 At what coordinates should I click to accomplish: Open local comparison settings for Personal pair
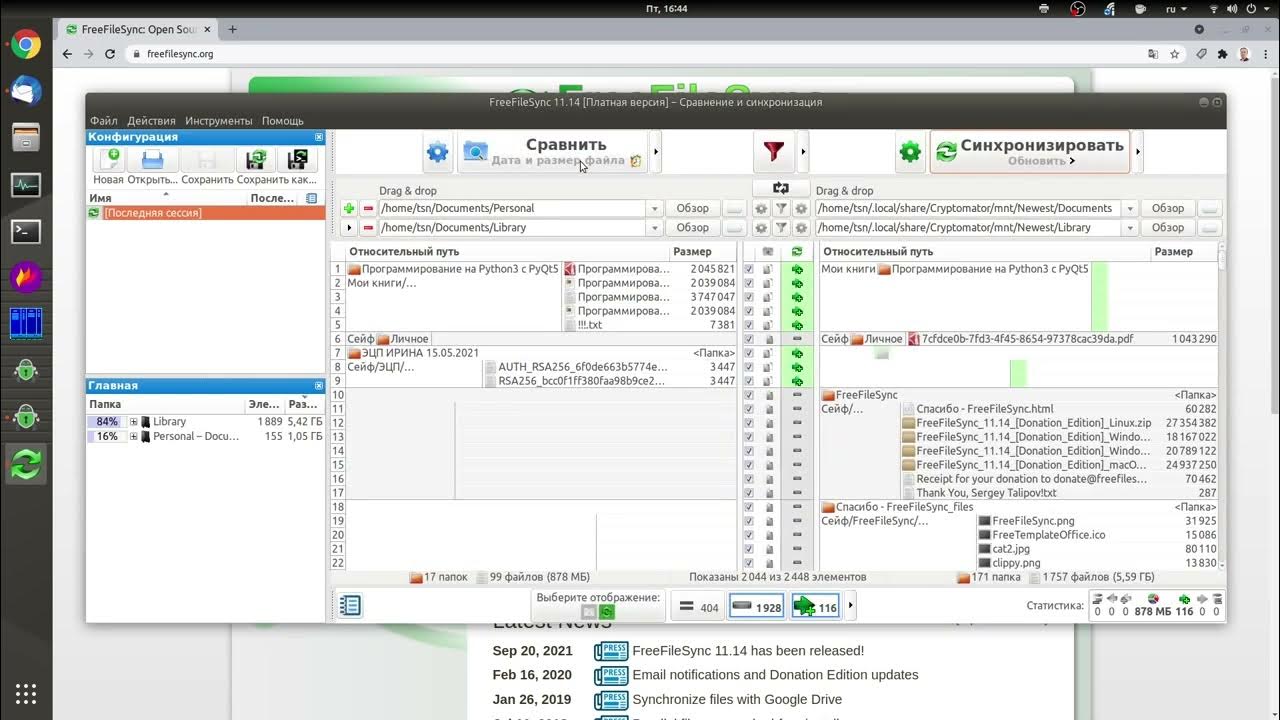761,208
